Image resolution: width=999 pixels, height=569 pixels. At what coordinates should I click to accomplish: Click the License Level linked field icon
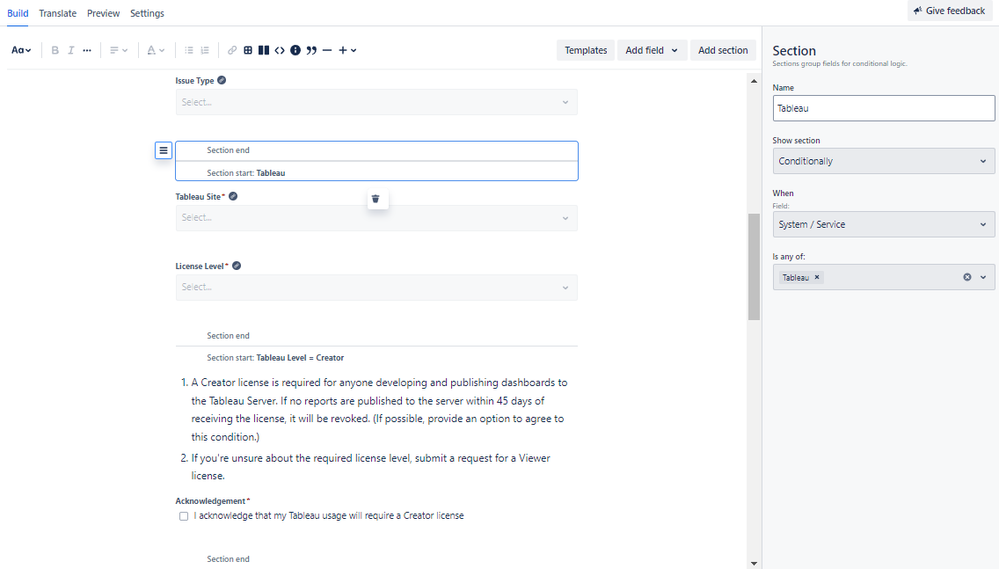(236, 266)
